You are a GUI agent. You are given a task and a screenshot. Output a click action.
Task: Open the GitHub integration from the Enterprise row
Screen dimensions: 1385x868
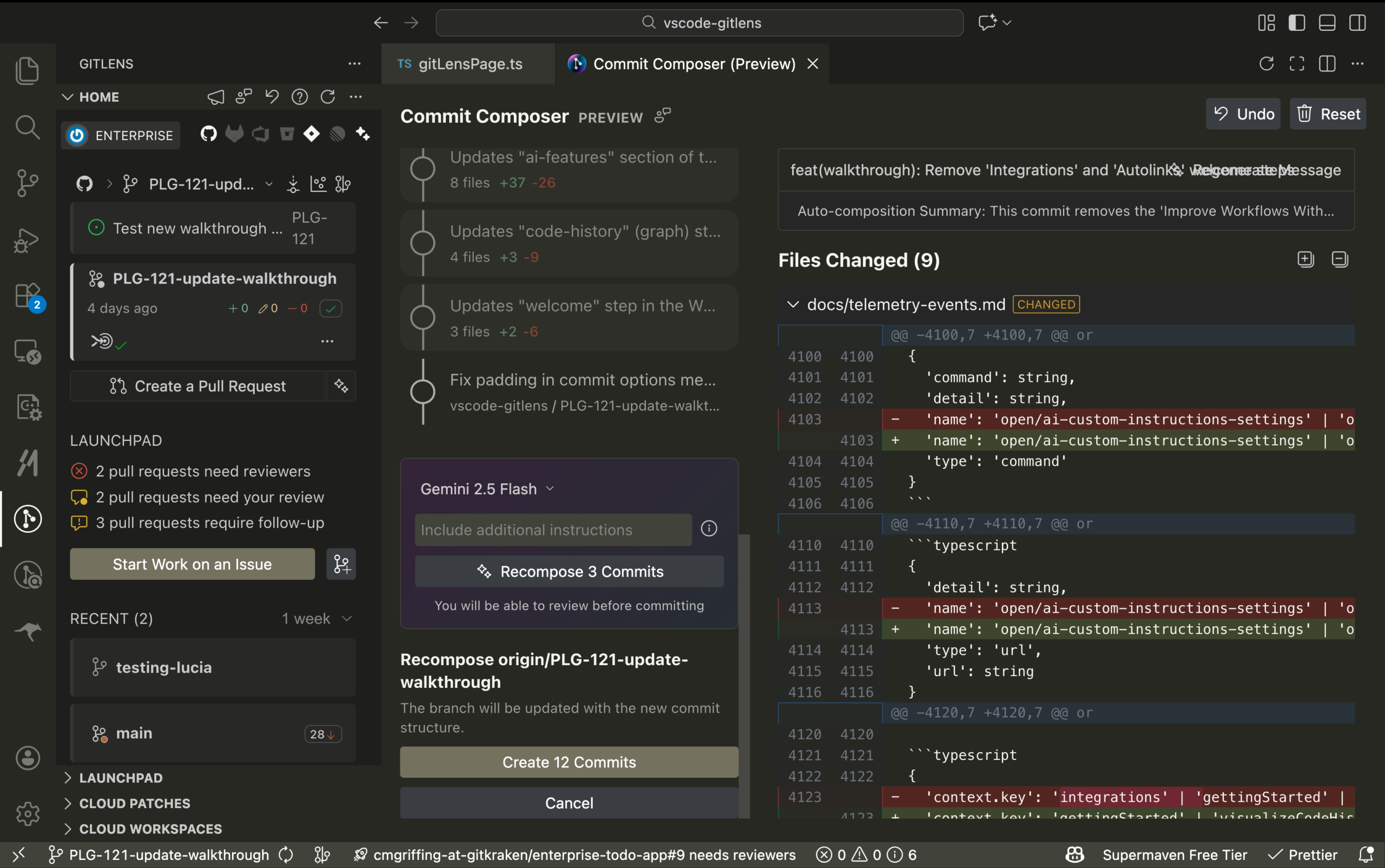(208, 134)
